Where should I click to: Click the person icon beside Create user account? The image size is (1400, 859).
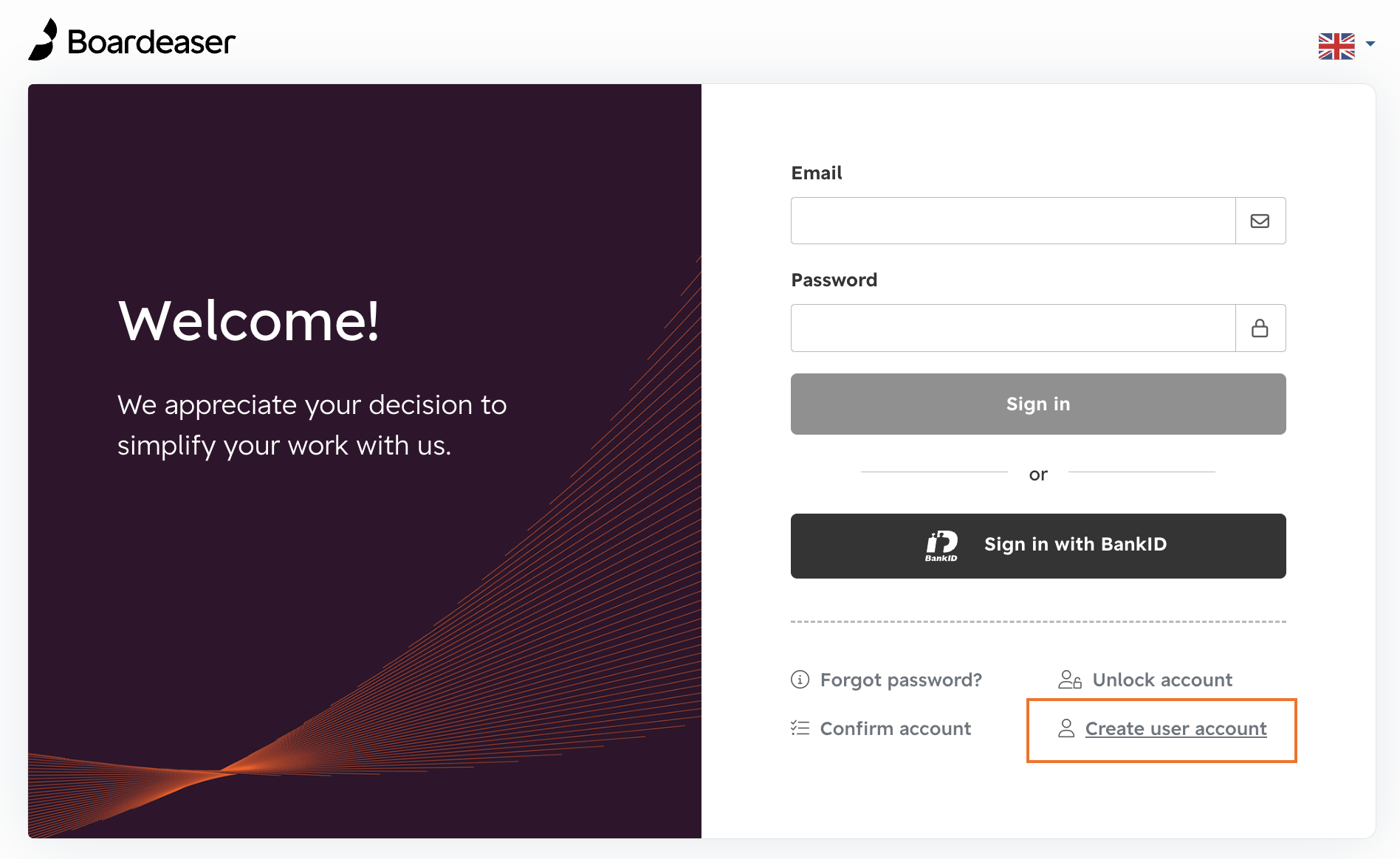pos(1066,728)
